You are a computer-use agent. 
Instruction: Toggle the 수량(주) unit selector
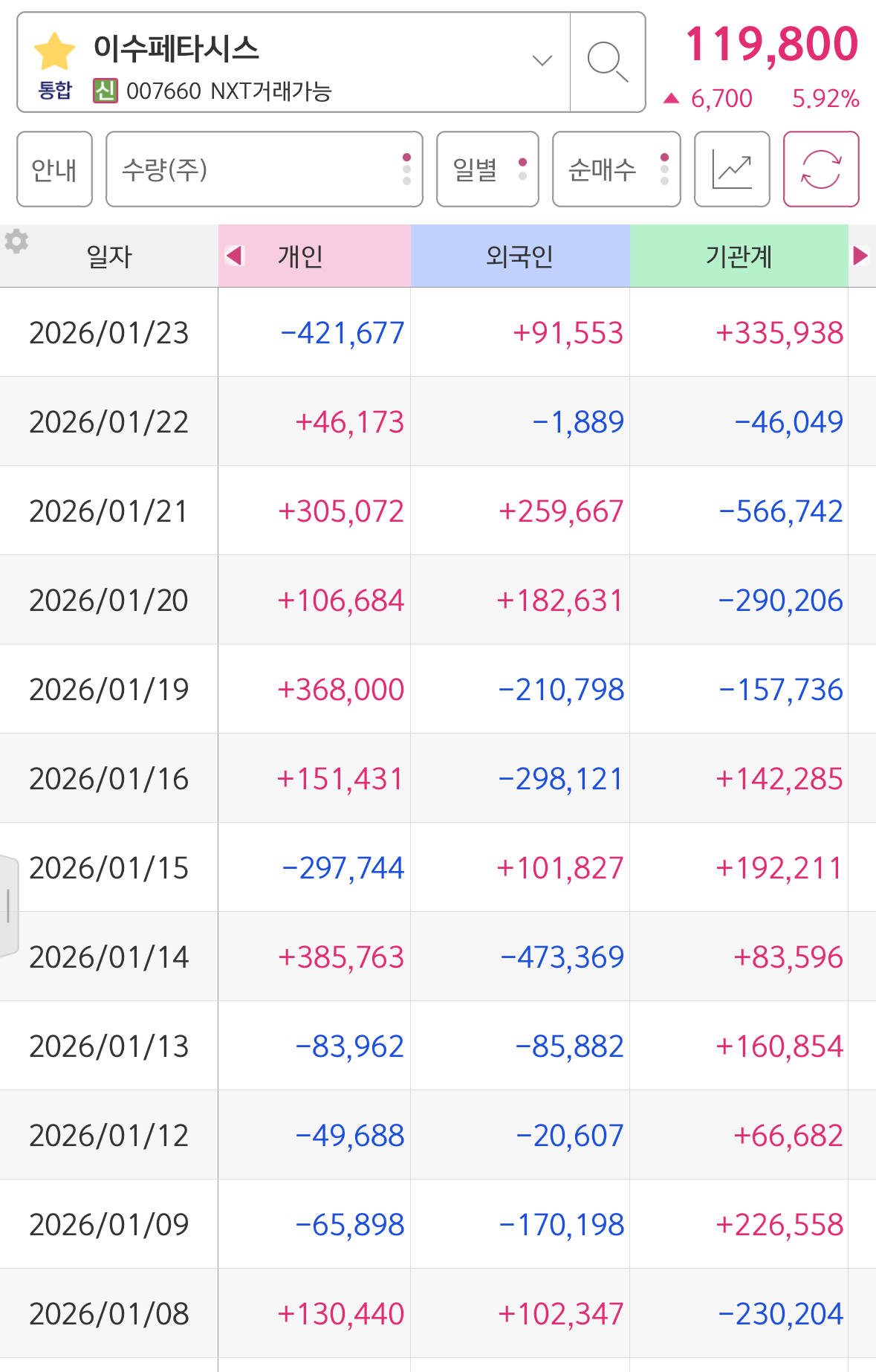coord(264,169)
